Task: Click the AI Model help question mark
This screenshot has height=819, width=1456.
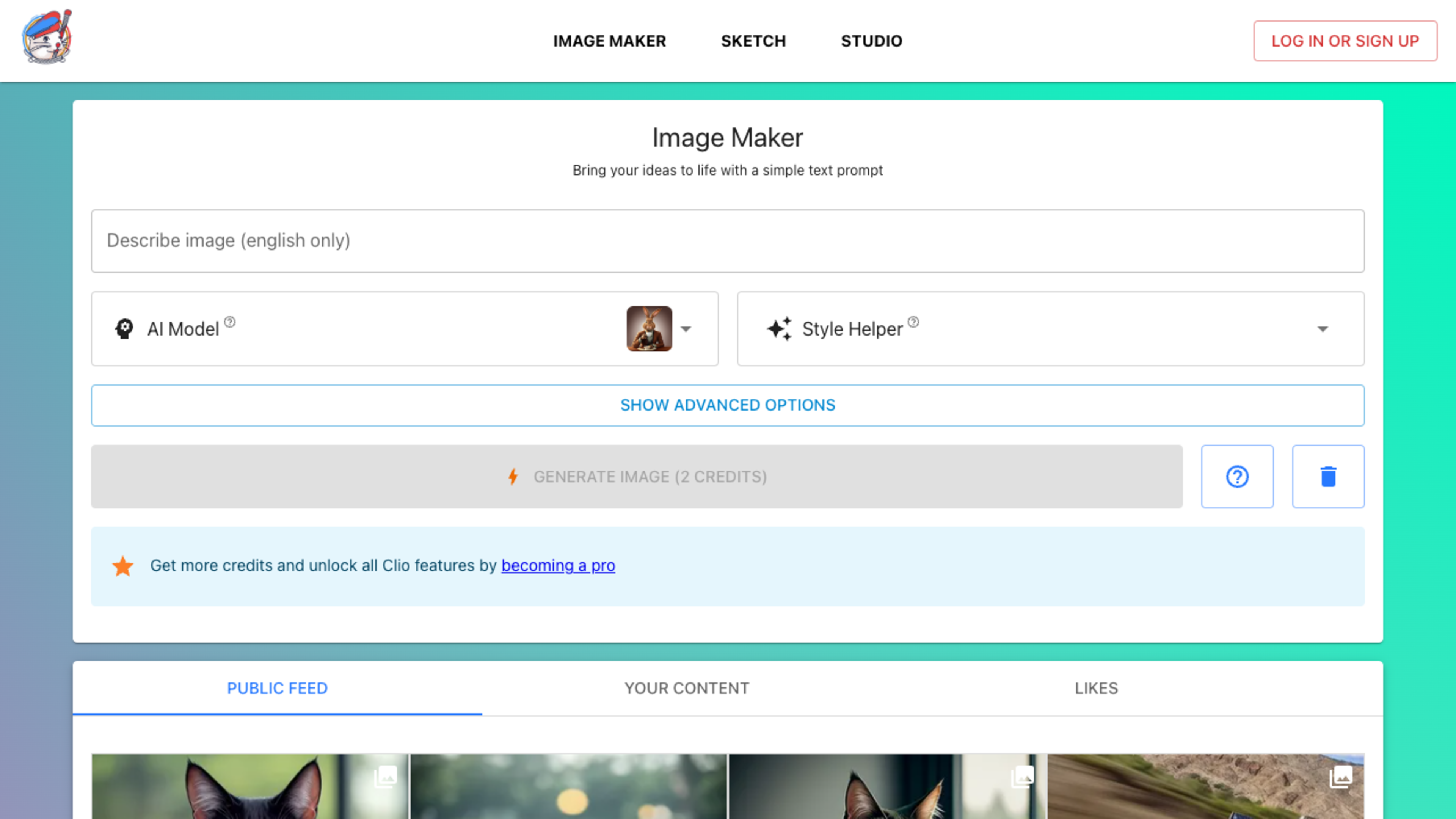Action: pos(229,322)
